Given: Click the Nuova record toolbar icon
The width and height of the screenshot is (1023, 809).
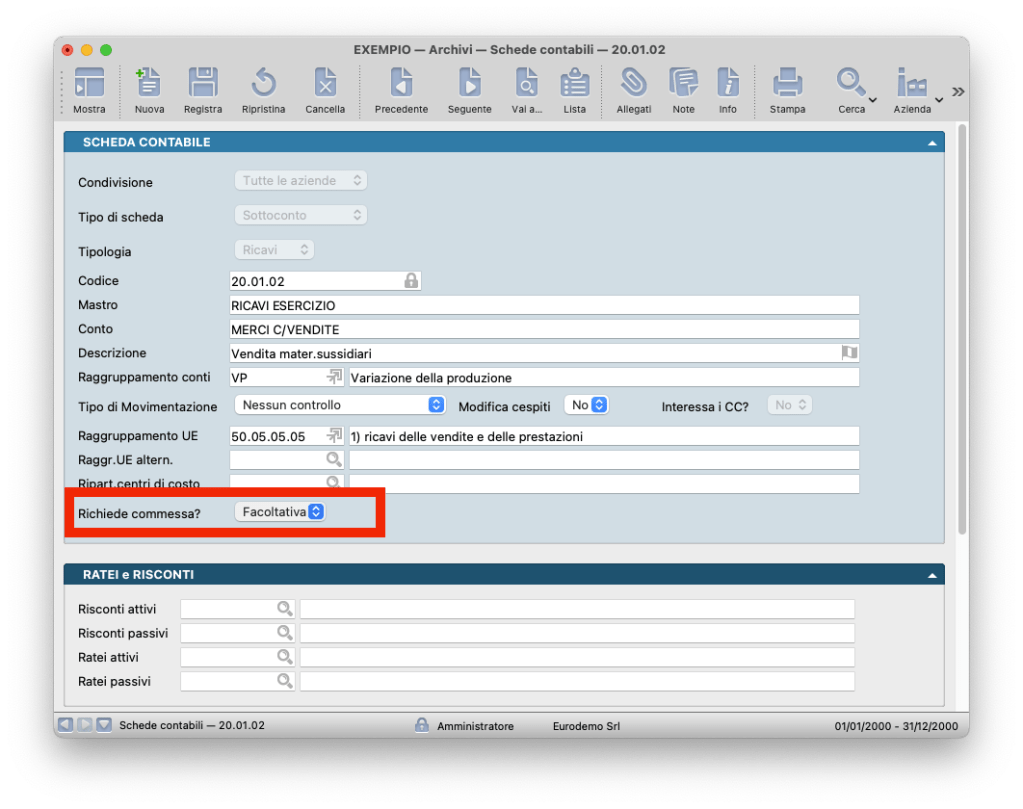Looking at the screenshot, I should pos(149,88).
